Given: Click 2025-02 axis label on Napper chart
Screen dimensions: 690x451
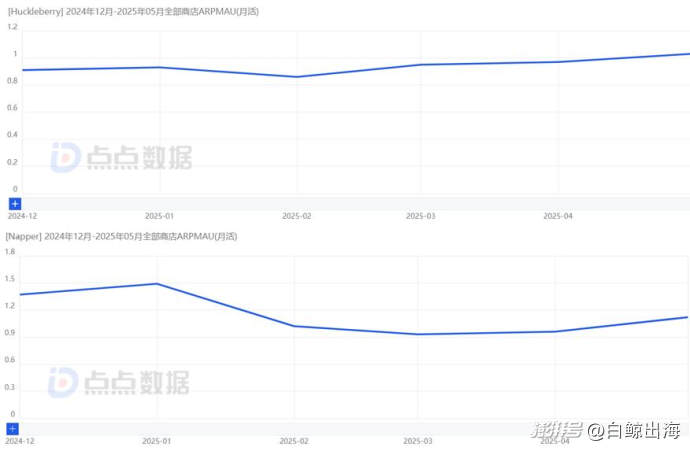Looking at the screenshot, I should (296, 440).
